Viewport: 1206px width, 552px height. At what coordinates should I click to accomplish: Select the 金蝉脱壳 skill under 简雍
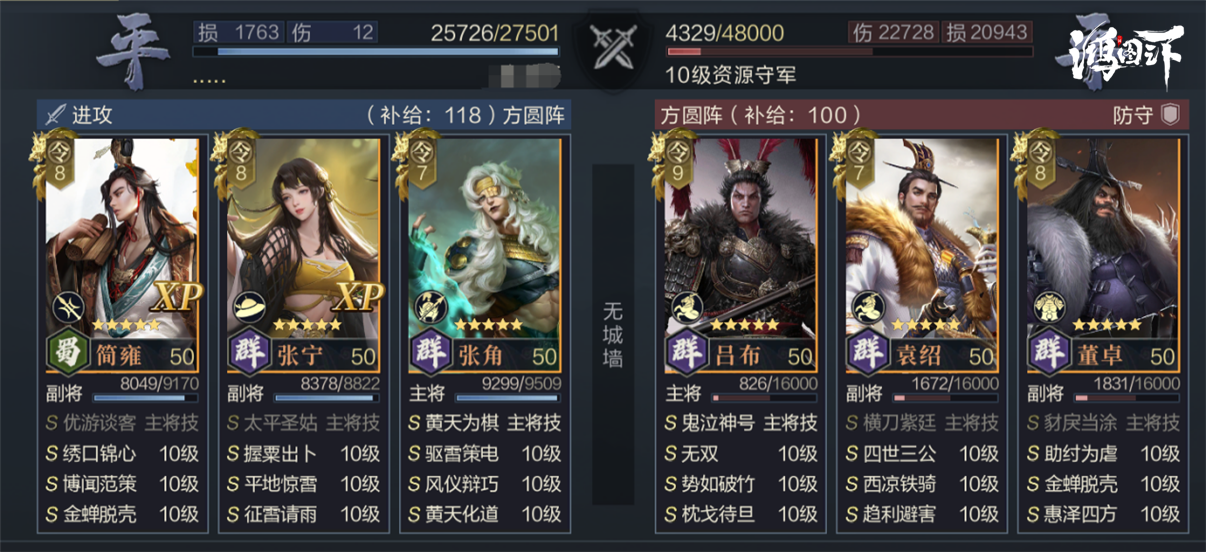[122, 514]
